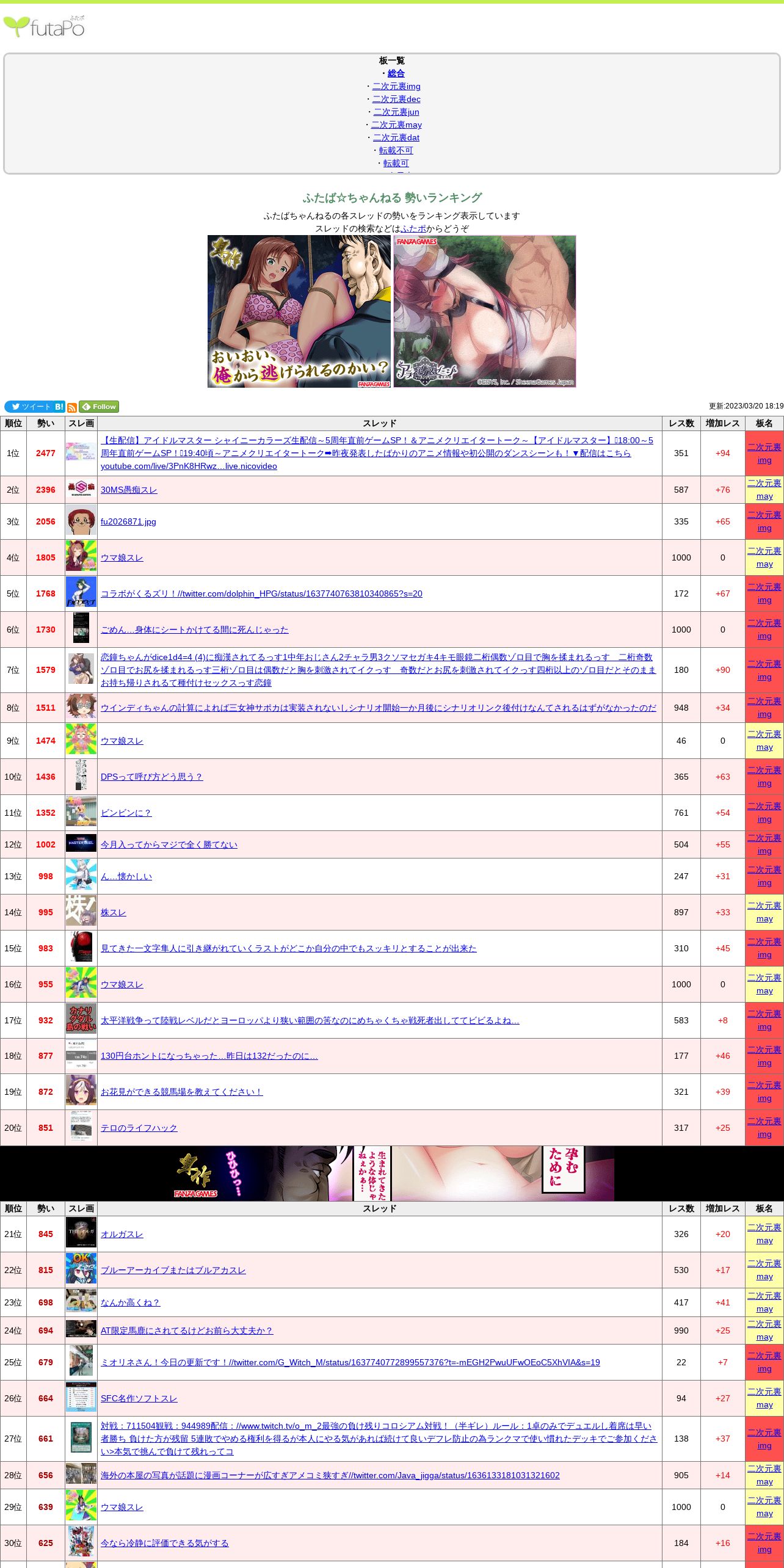
Task: Click the green Follow button
Action: click(99, 407)
